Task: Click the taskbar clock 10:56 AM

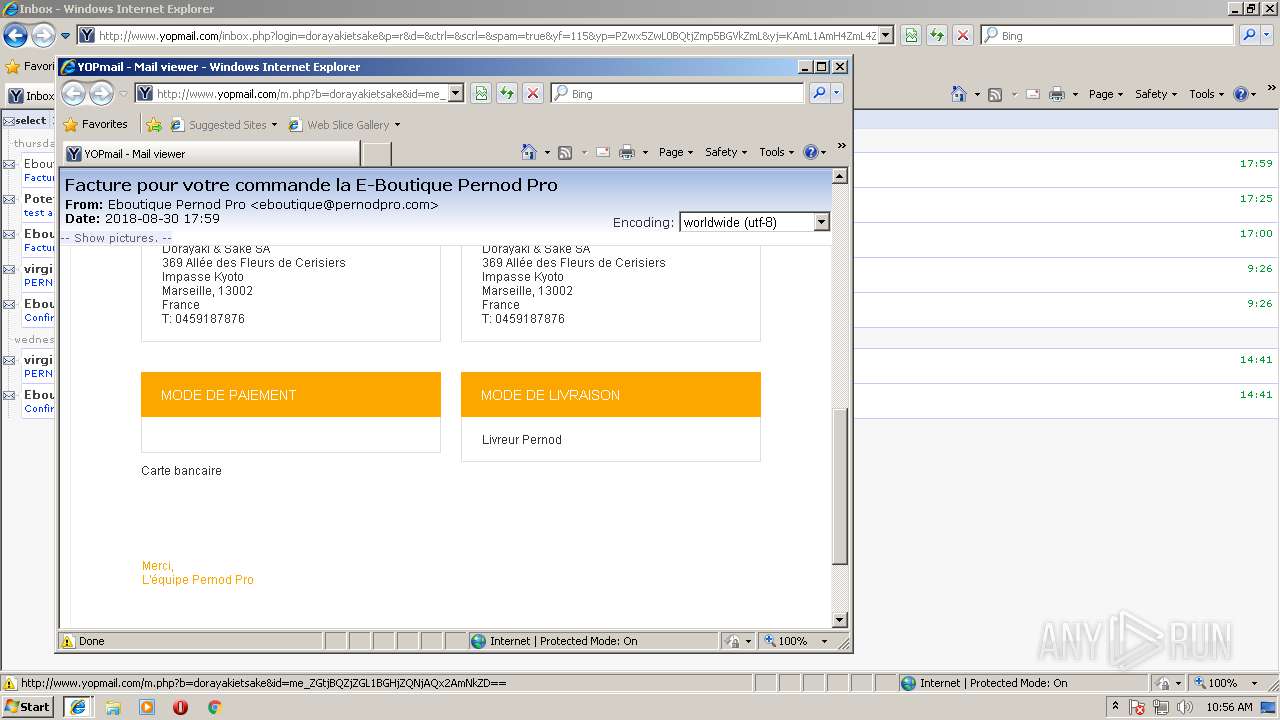Action: [1229, 707]
